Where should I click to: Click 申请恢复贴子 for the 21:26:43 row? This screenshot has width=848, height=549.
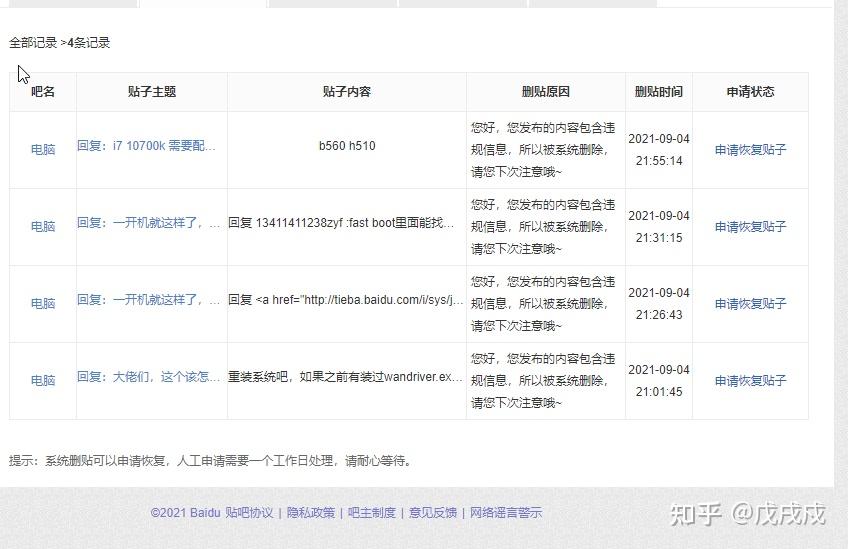750,304
